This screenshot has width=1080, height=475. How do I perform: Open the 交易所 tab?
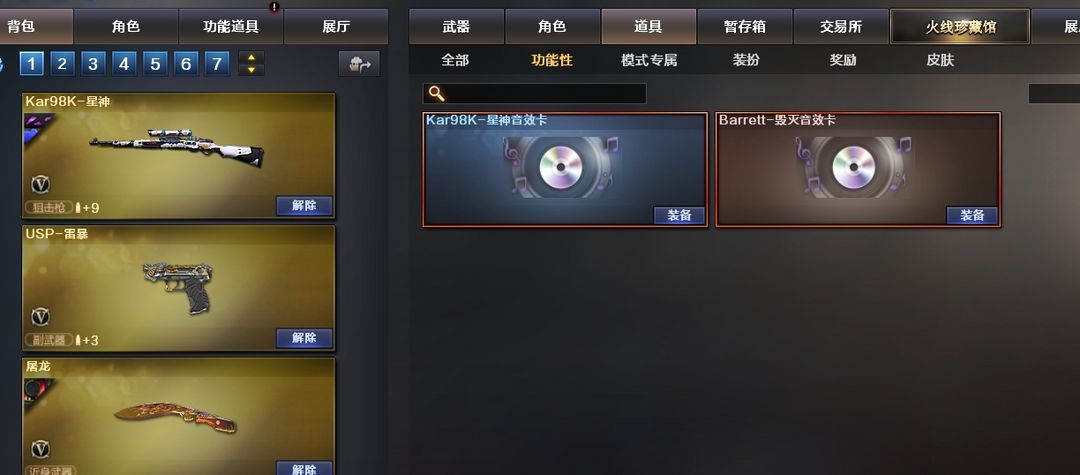841,27
